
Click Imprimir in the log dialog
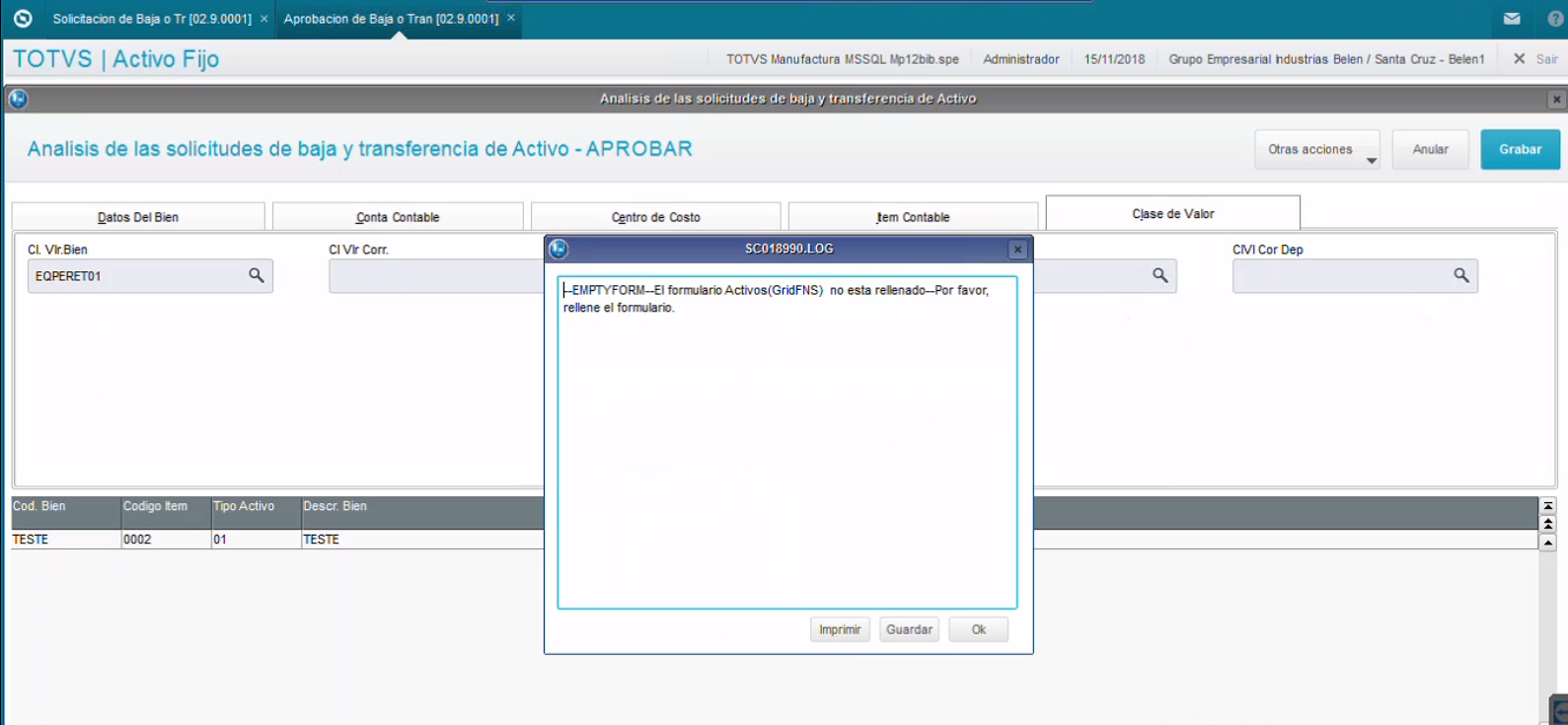tap(840, 629)
